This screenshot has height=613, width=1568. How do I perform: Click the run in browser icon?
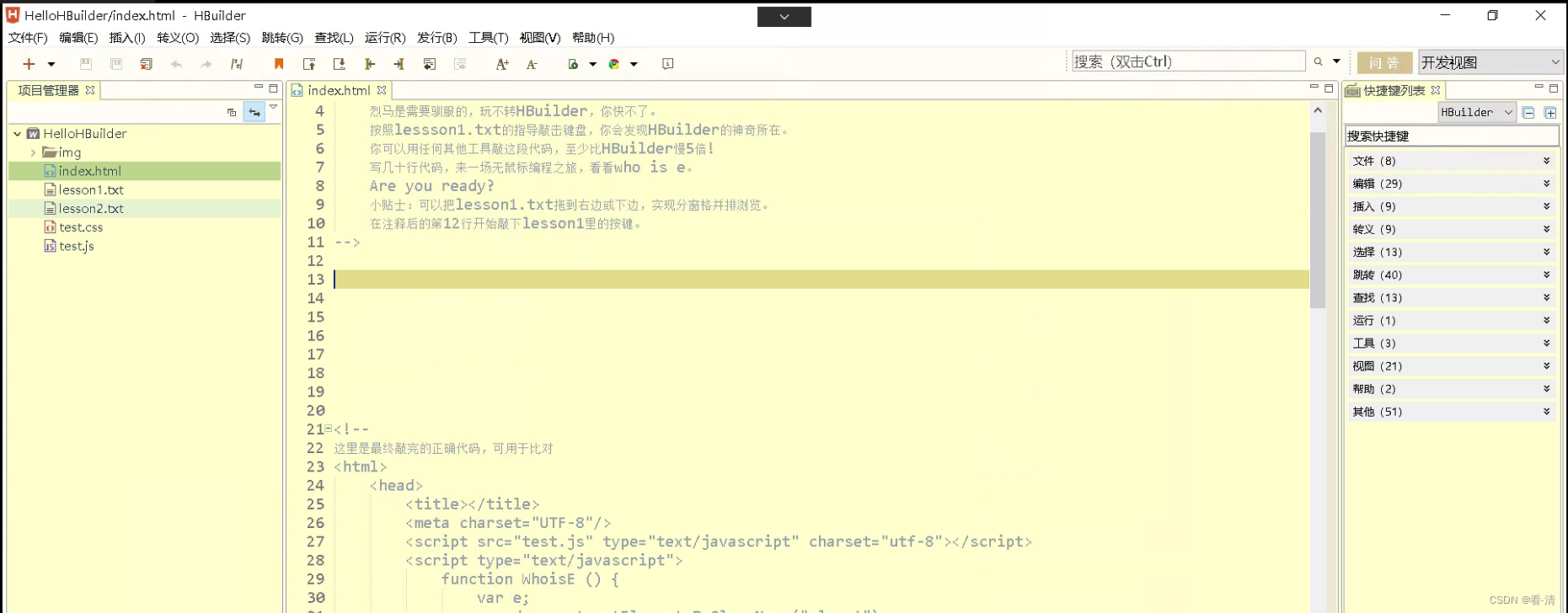[574, 64]
